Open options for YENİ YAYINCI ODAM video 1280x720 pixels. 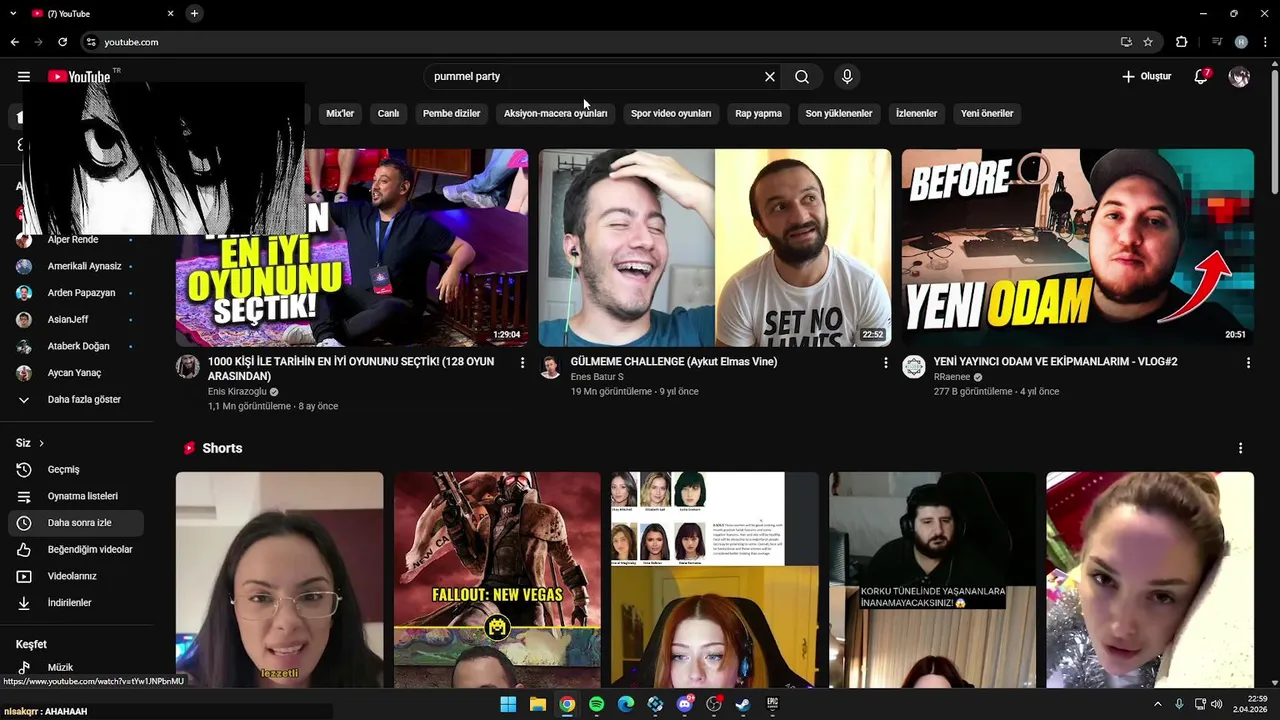(1248, 363)
